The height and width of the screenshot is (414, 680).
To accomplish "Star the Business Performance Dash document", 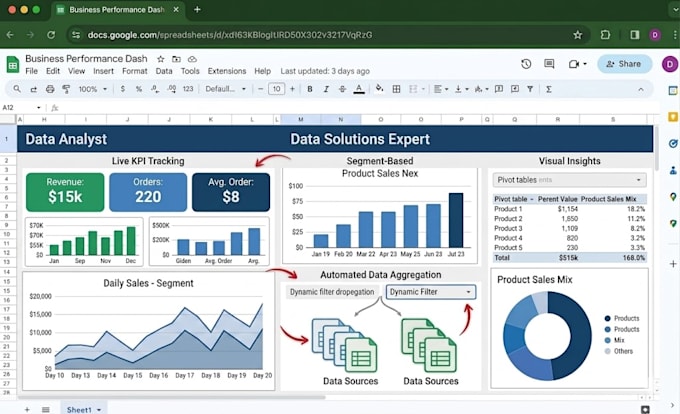I will [160, 59].
